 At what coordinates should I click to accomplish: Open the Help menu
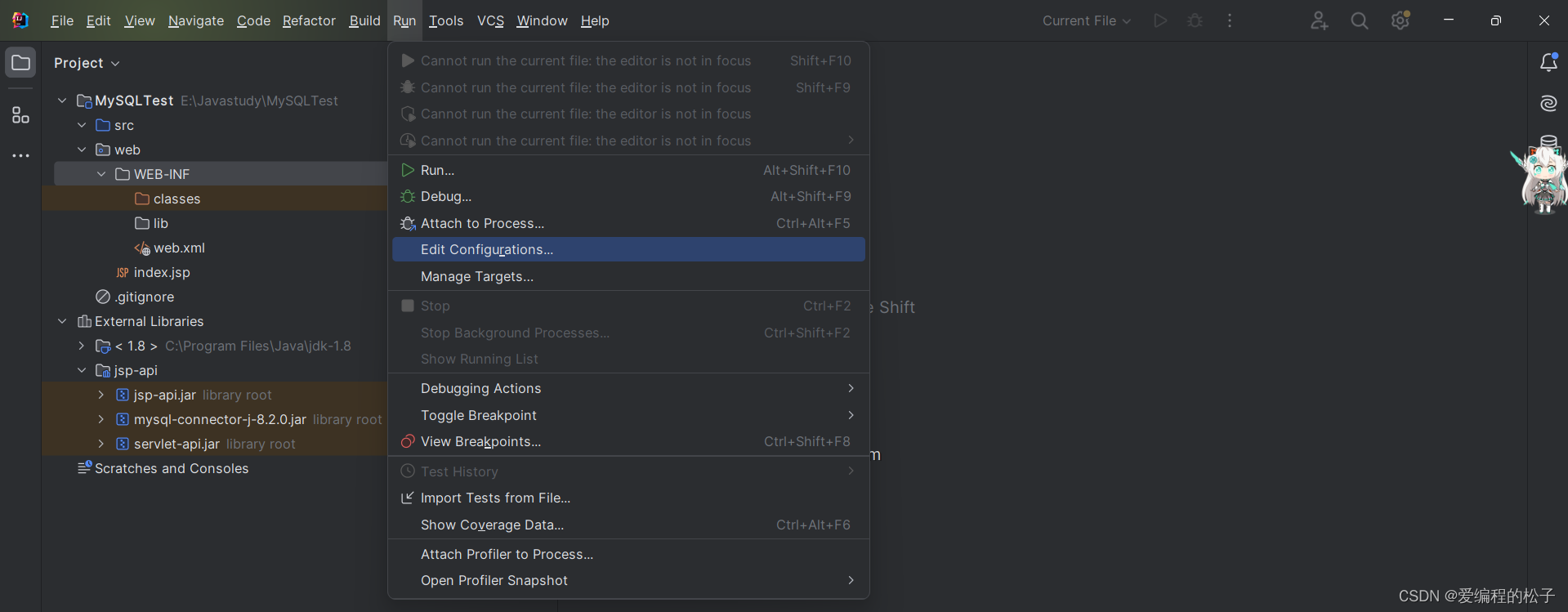tap(595, 20)
